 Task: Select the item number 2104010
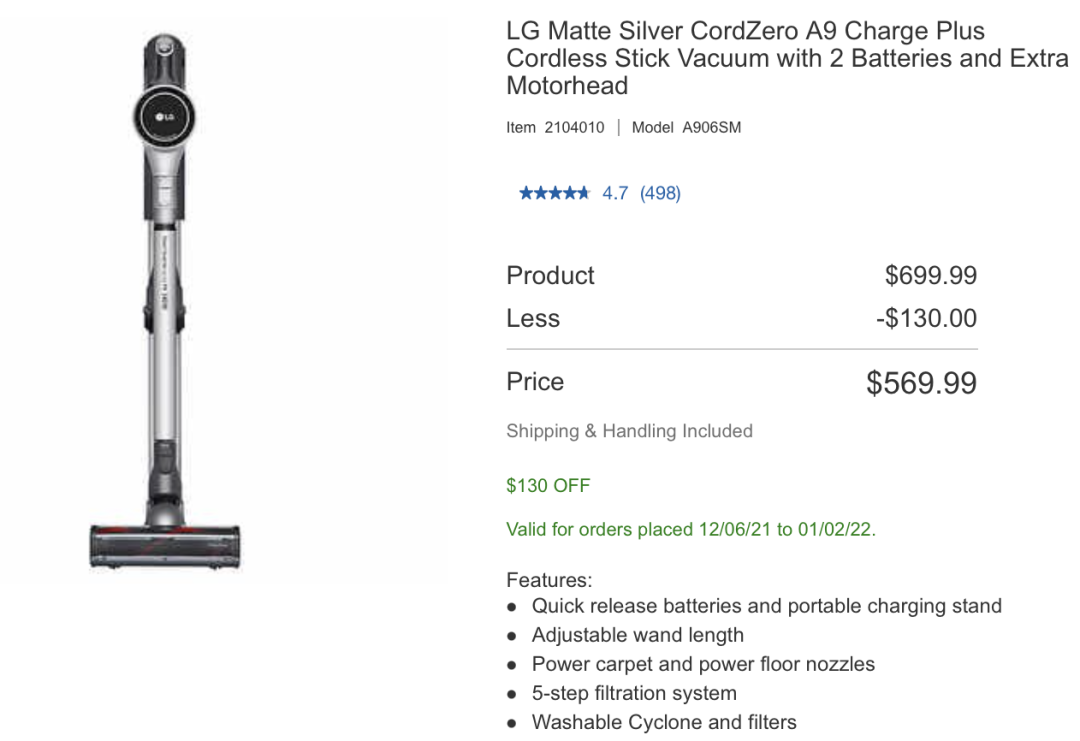574,127
